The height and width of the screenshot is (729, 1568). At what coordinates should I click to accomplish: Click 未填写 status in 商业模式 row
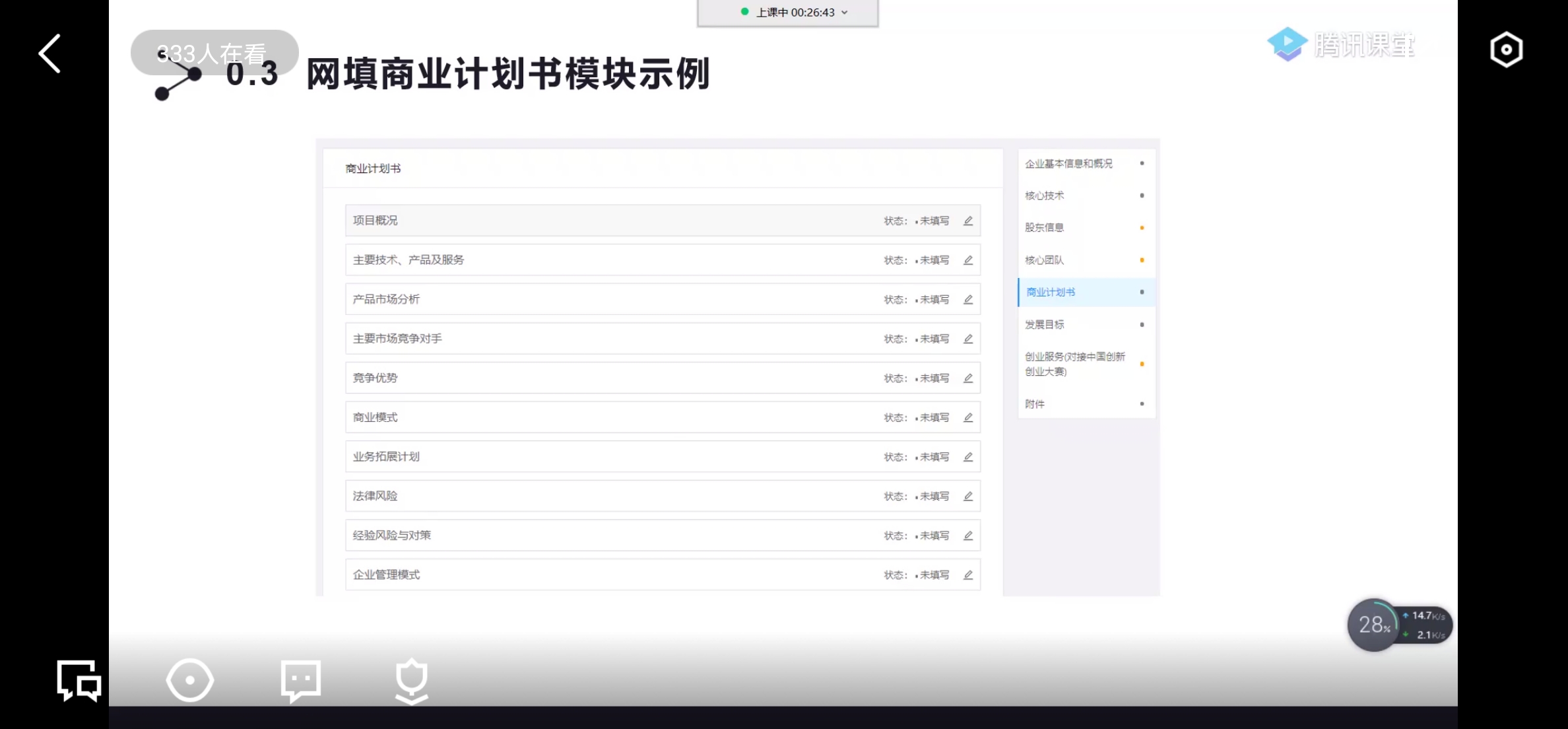pos(934,418)
